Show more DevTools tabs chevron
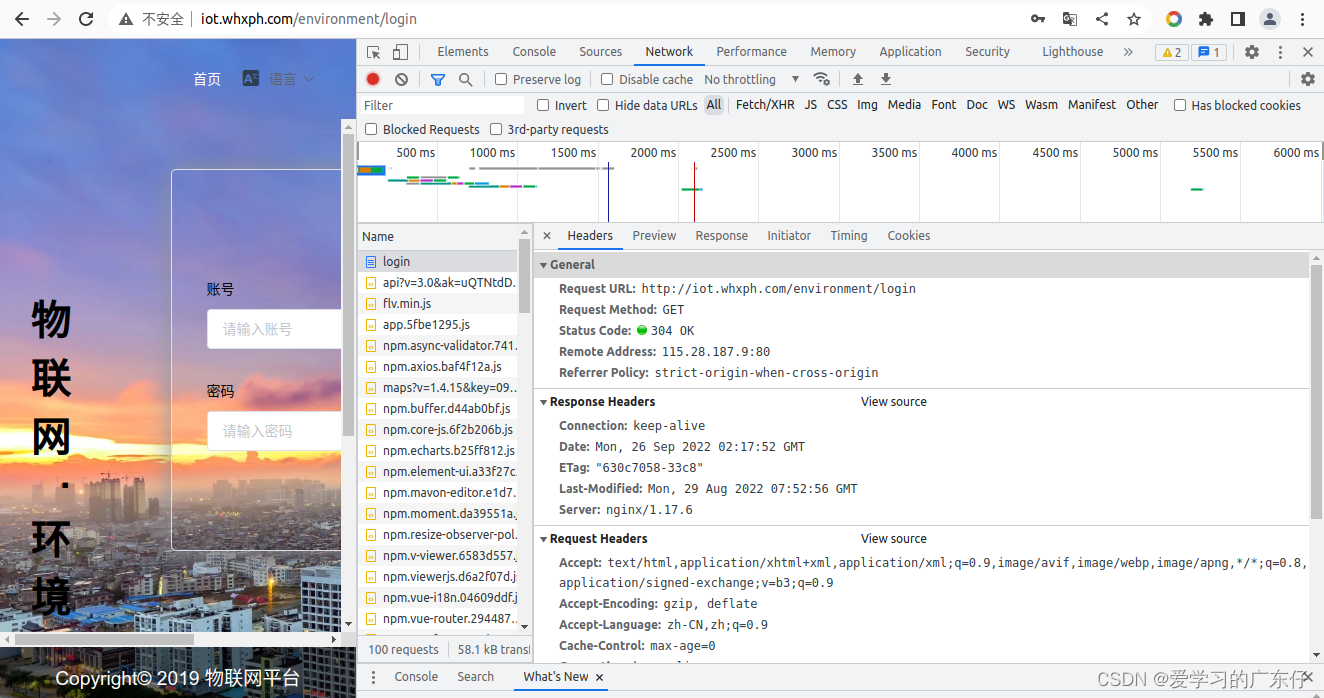1324x698 pixels. 1128,52
